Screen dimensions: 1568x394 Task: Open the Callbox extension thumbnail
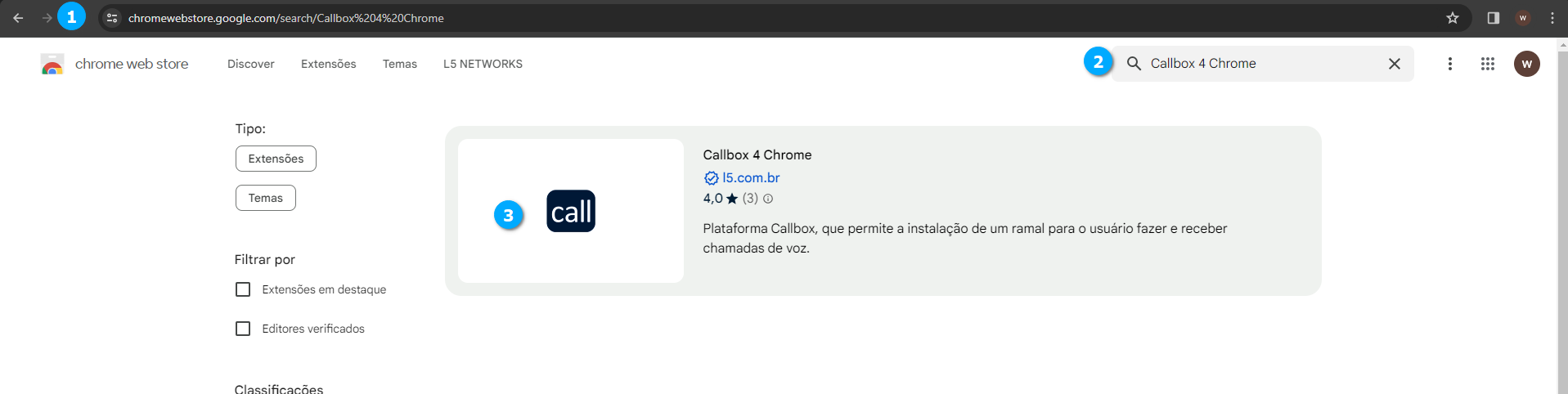click(x=571, y=211)
